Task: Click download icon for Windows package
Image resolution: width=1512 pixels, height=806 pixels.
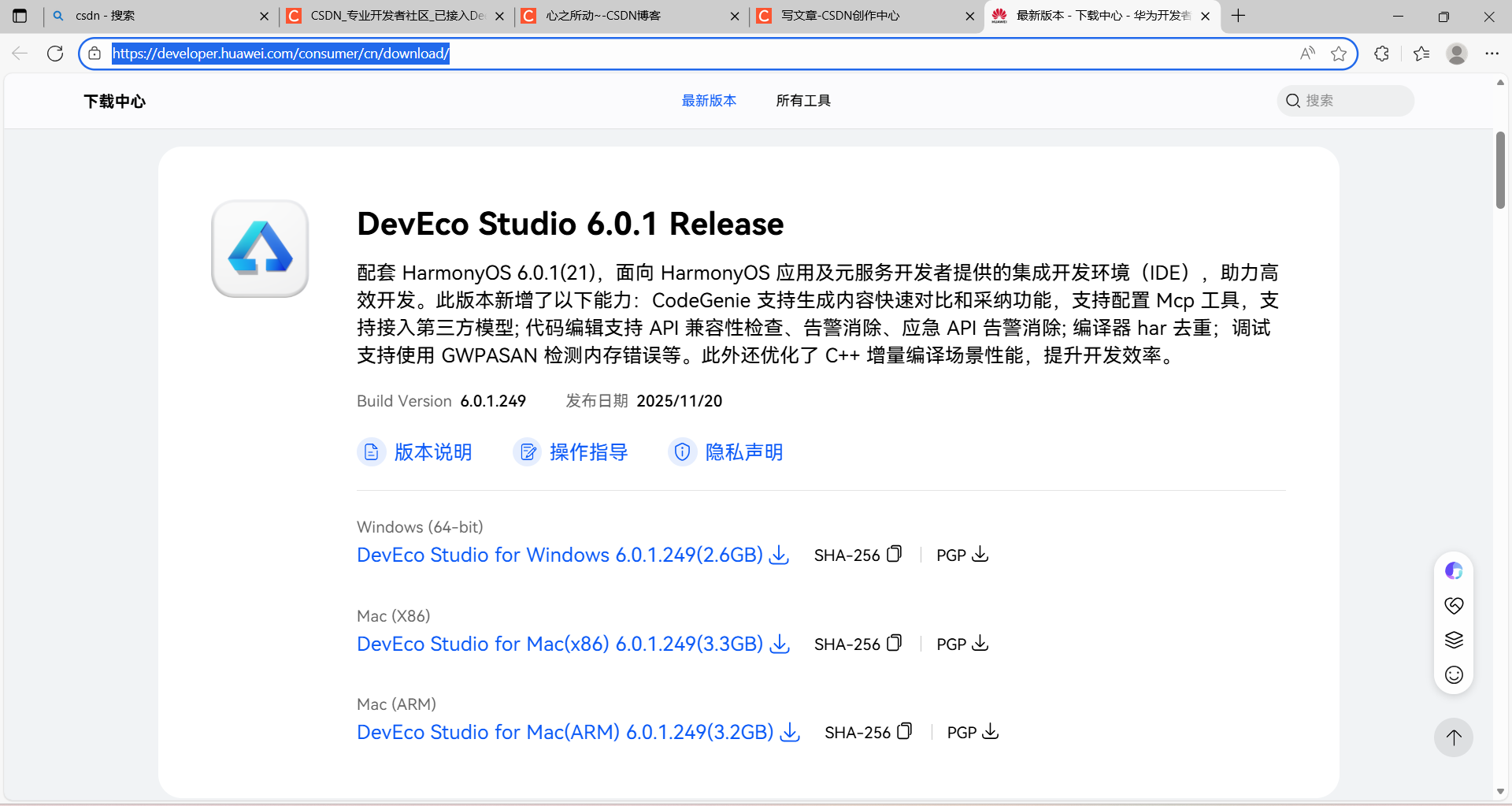Action: tap(779, 555)
